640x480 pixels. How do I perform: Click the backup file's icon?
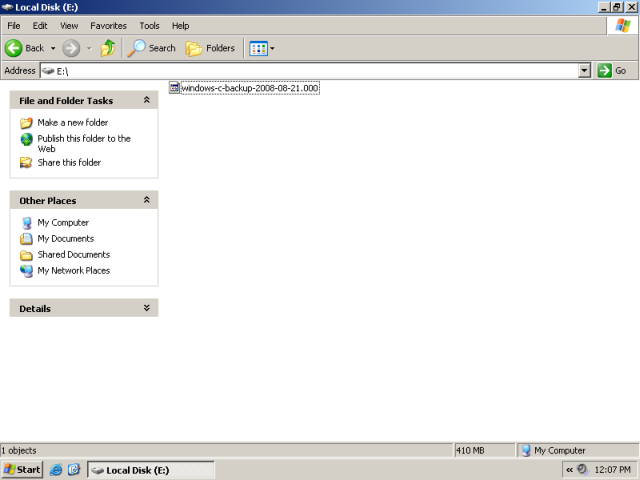(174, 87)
